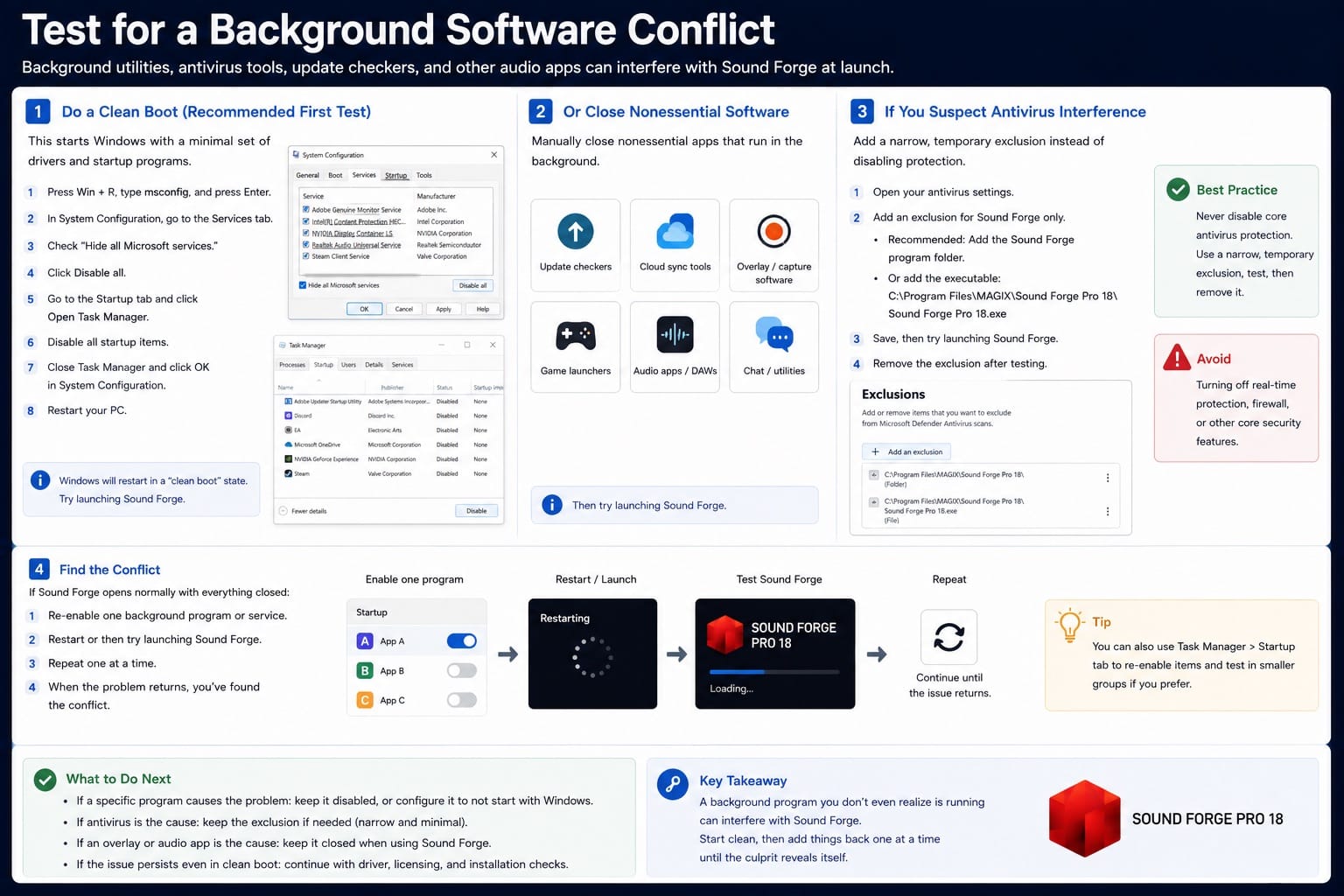
Task: Click Help in System Configuration
Action: pyautogui.click(x=483, y=309)
